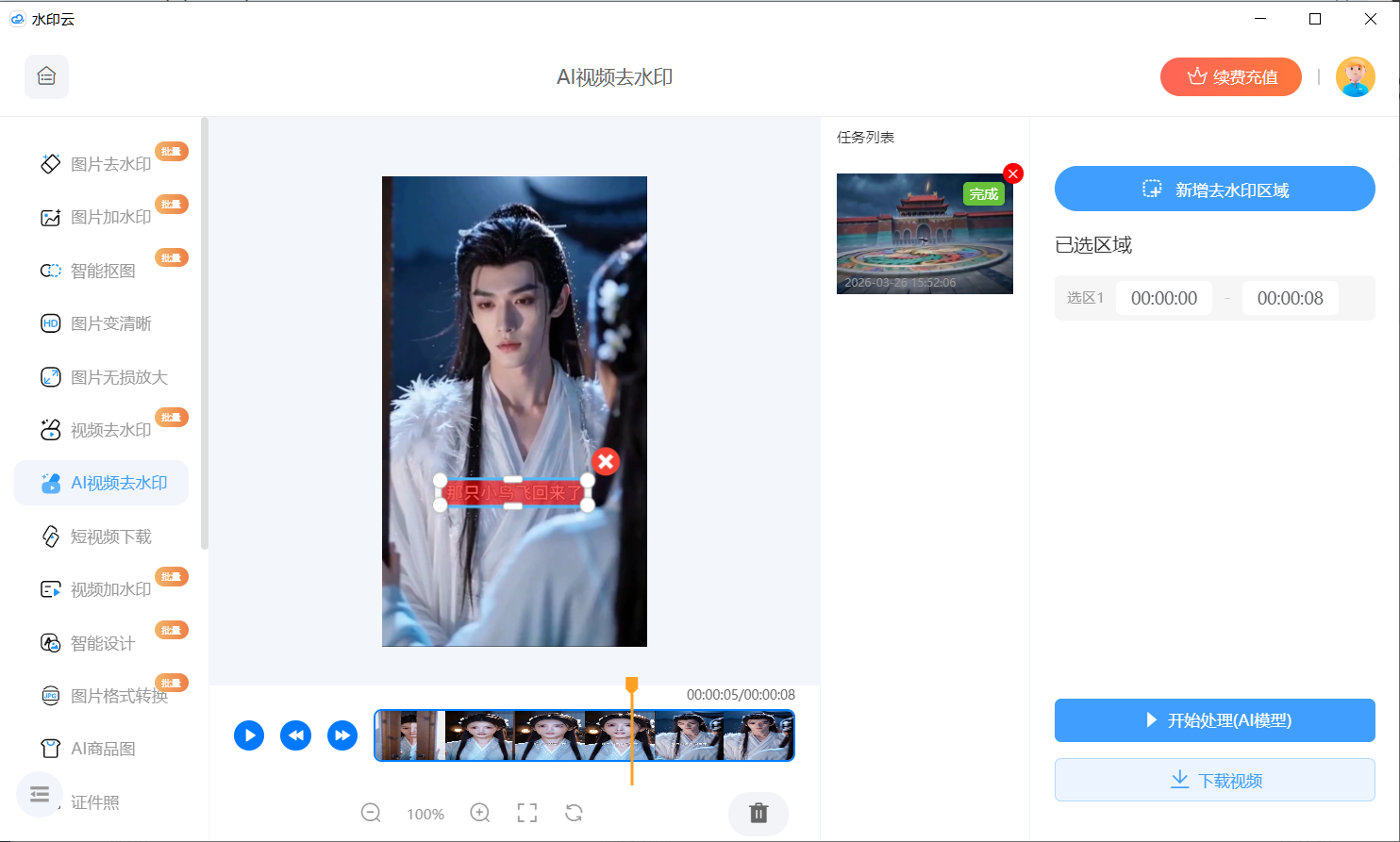Edit the selection start time 00:00:00
The height and width of the screenshot is (842, 1400).
pyautogui.click(x=1163, y=298)
